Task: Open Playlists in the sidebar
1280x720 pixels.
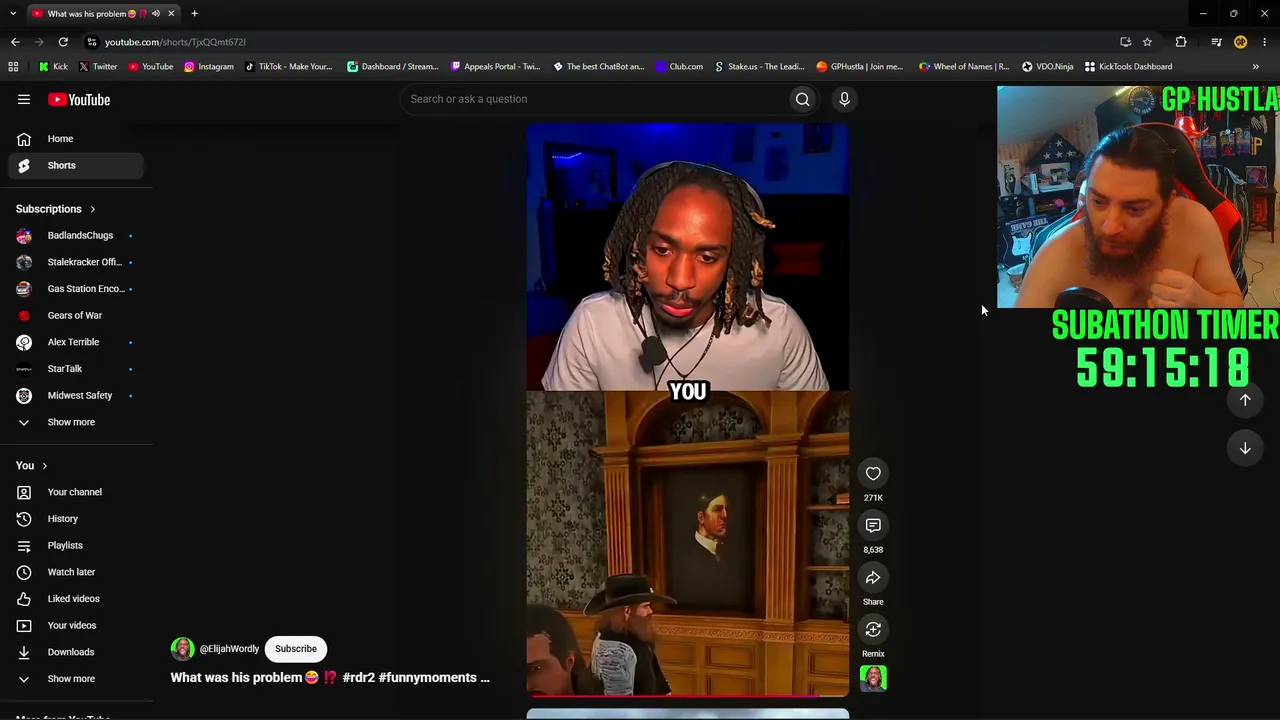Action: tap(76, 546)
